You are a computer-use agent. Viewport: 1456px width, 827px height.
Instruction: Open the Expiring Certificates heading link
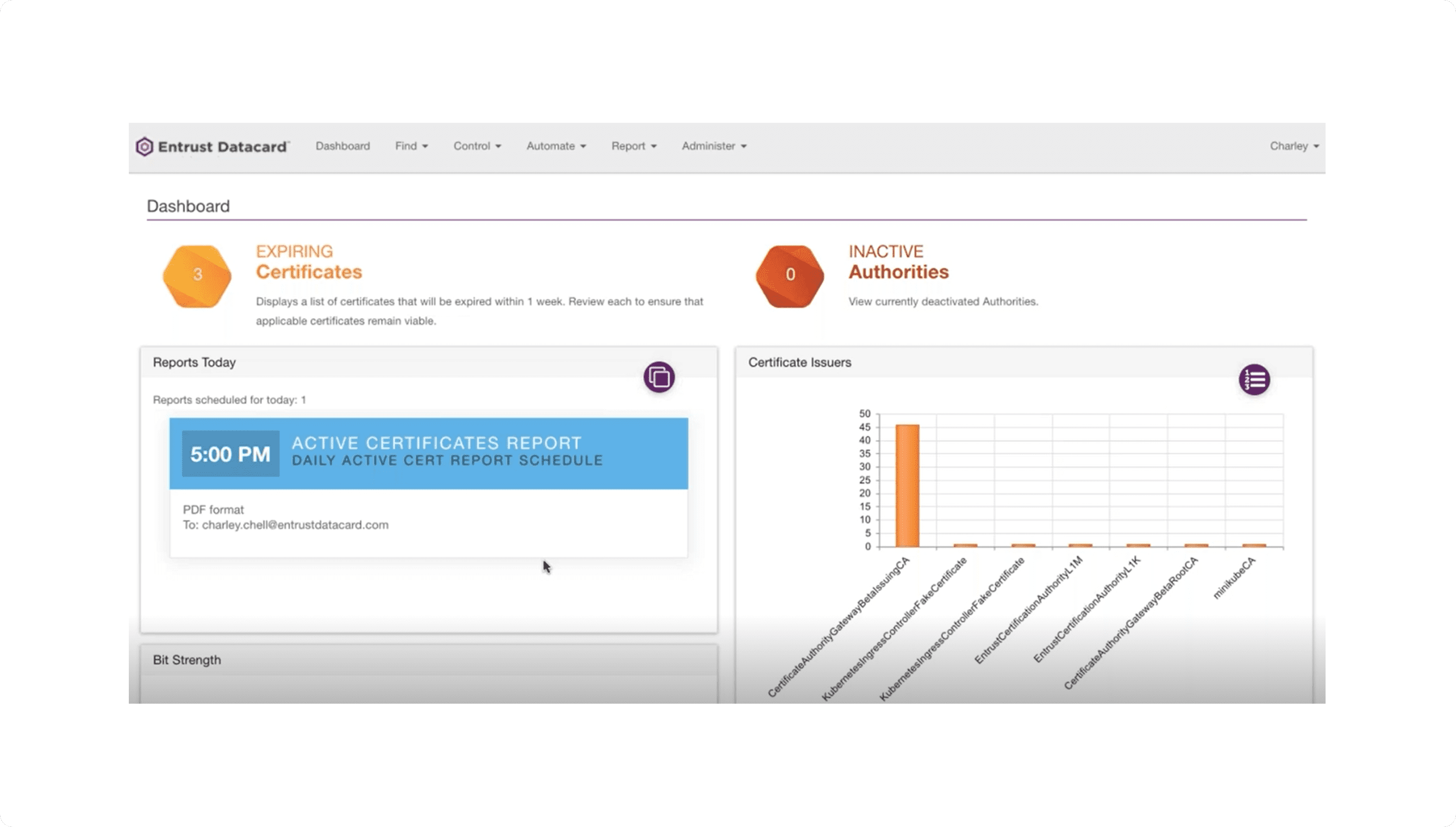[309, 262]
